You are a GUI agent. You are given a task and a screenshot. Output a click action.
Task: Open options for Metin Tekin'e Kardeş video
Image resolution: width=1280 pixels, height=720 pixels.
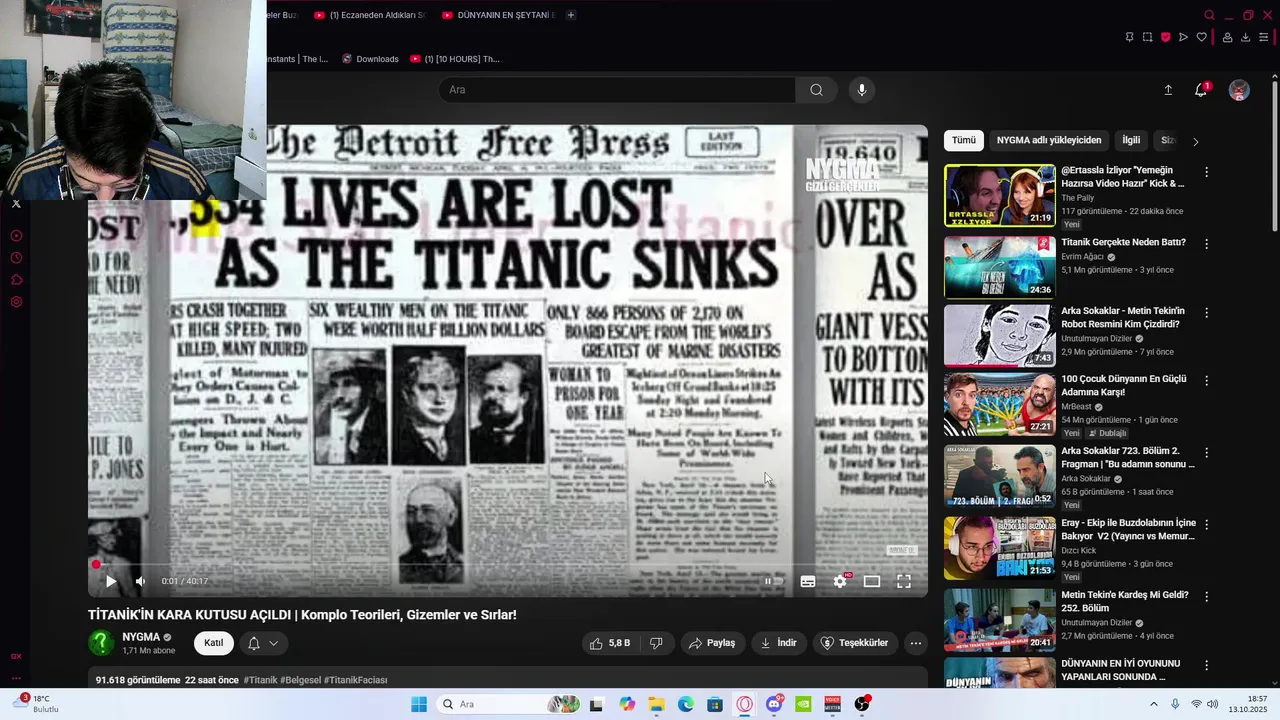pyautogui.click(x=1206, y=597)
